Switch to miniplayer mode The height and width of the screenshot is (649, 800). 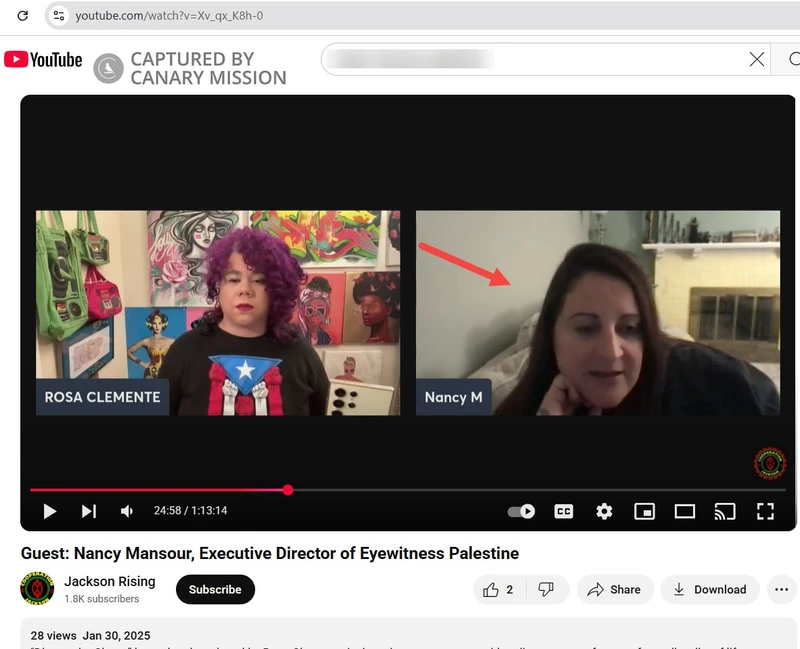pyautogui.click(x=644, y=511)
